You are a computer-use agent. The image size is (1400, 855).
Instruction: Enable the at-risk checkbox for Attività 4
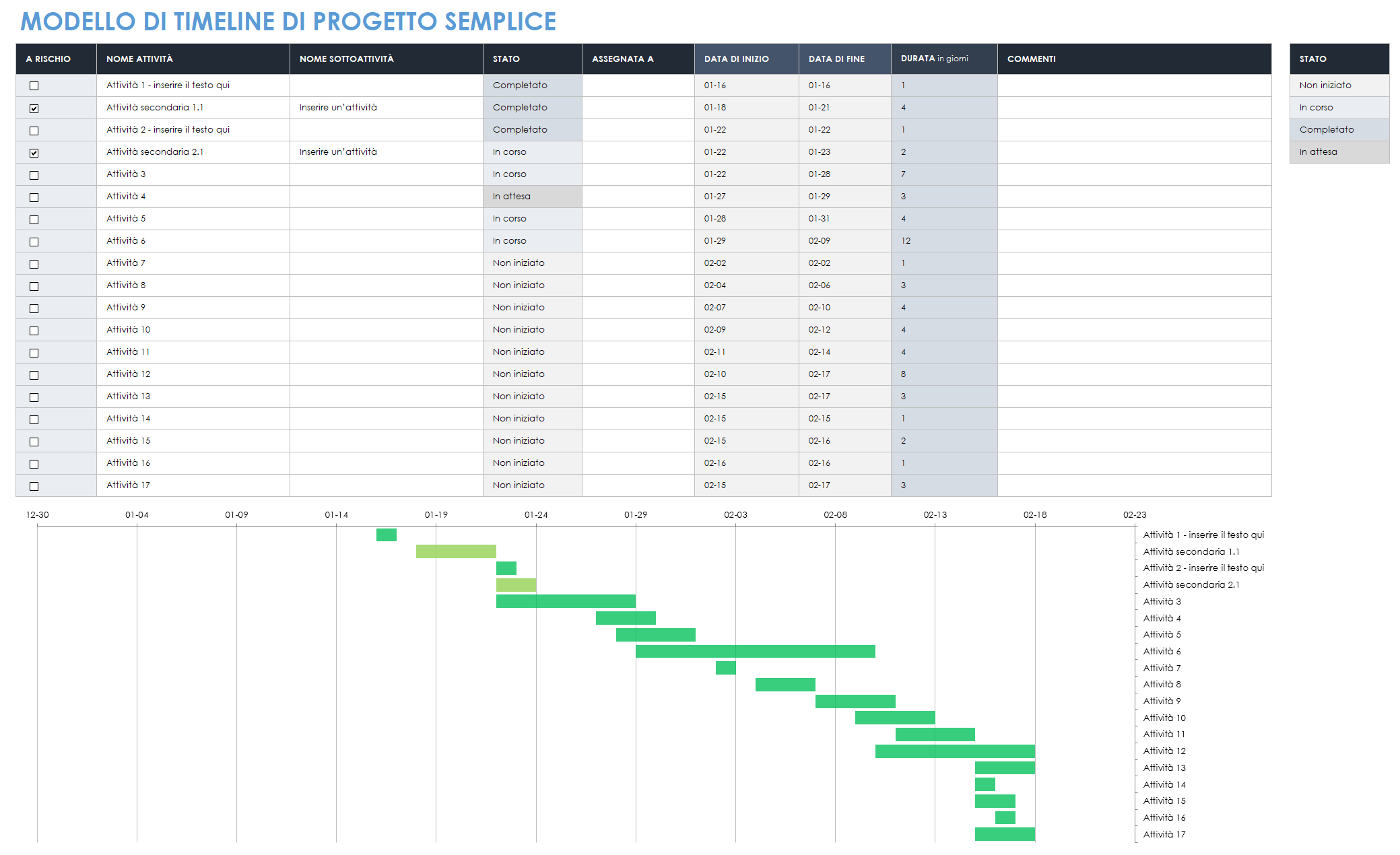[34, 197]
